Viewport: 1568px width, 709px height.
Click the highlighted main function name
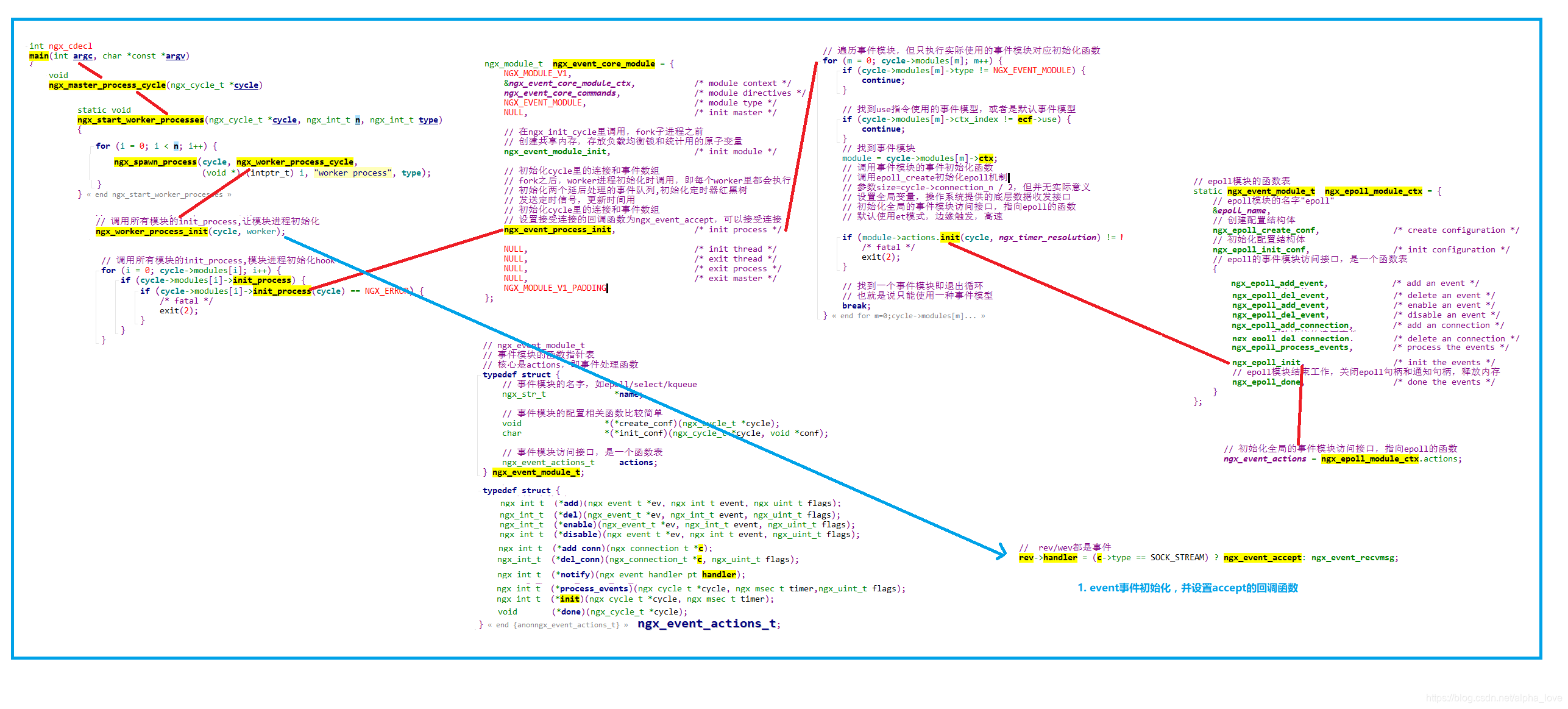(x=38, y=56)
